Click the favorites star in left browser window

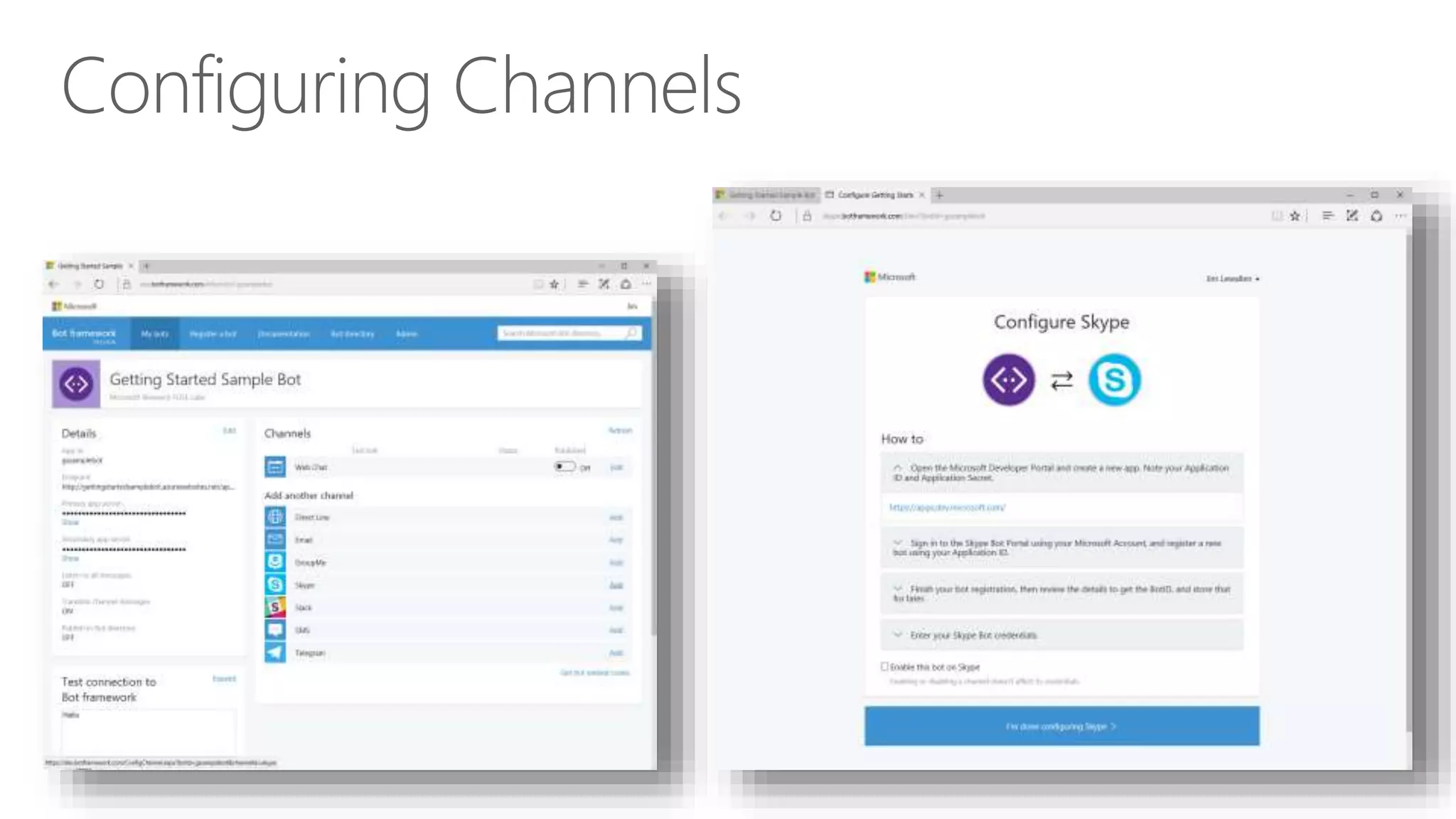(x=554, y=284)
